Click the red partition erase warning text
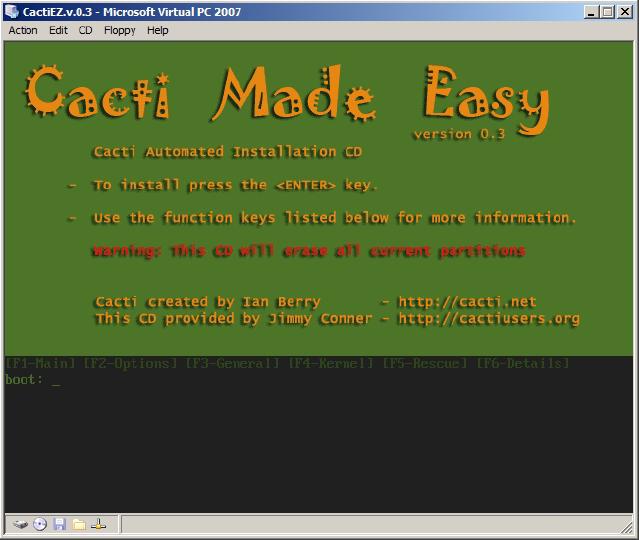 pos(309,250)
